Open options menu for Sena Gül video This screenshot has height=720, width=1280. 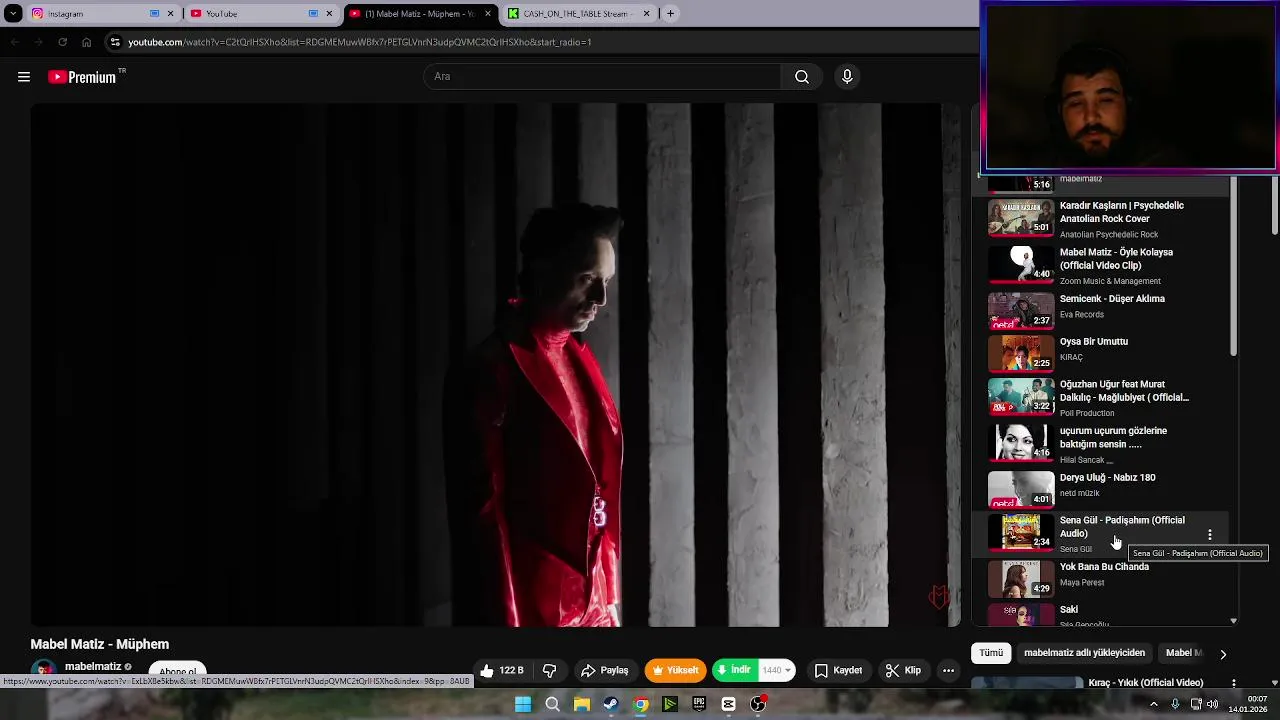1209,535
